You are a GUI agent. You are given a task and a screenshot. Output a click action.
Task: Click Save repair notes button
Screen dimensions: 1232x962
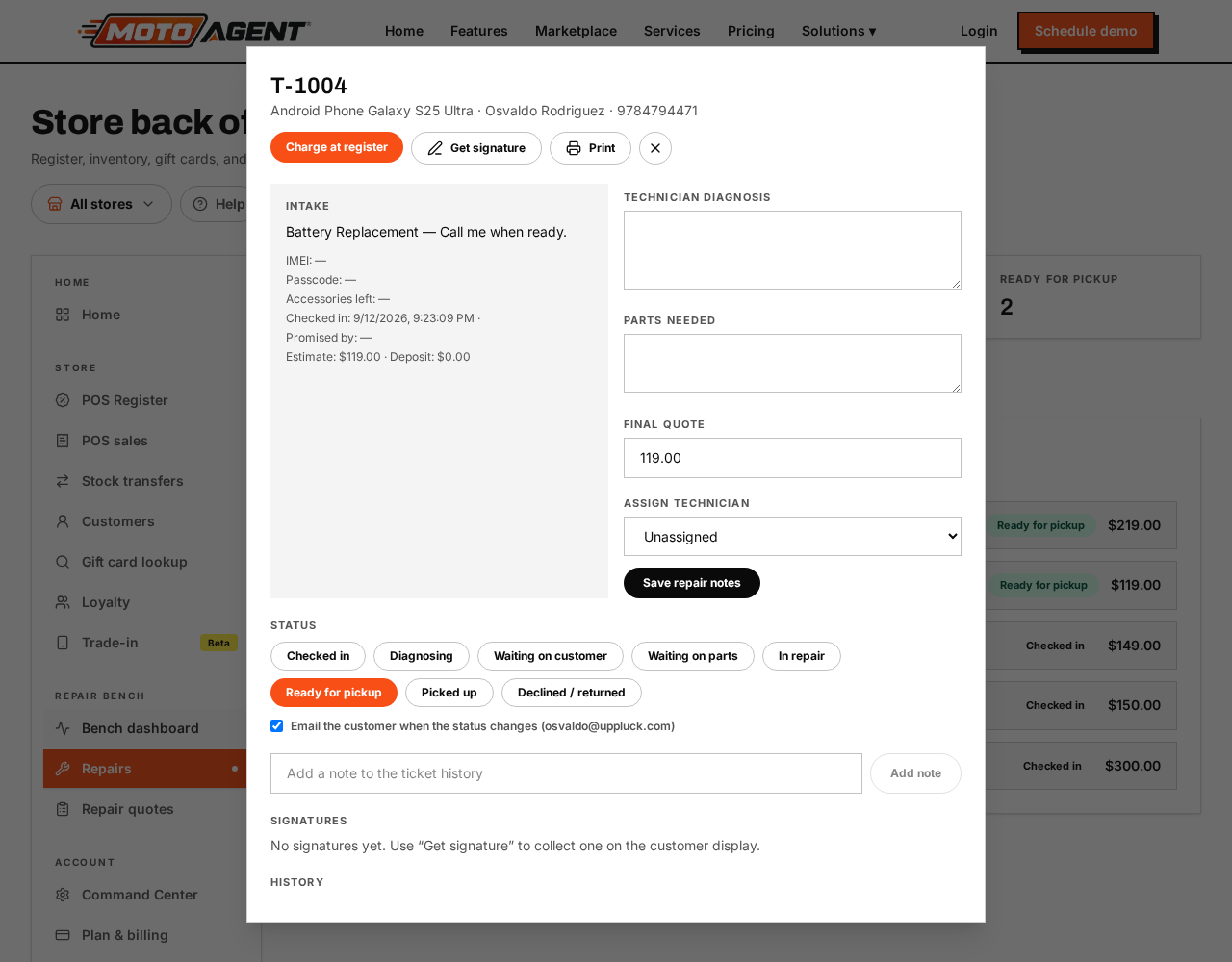pyautogui.click(x=692, y=583)
